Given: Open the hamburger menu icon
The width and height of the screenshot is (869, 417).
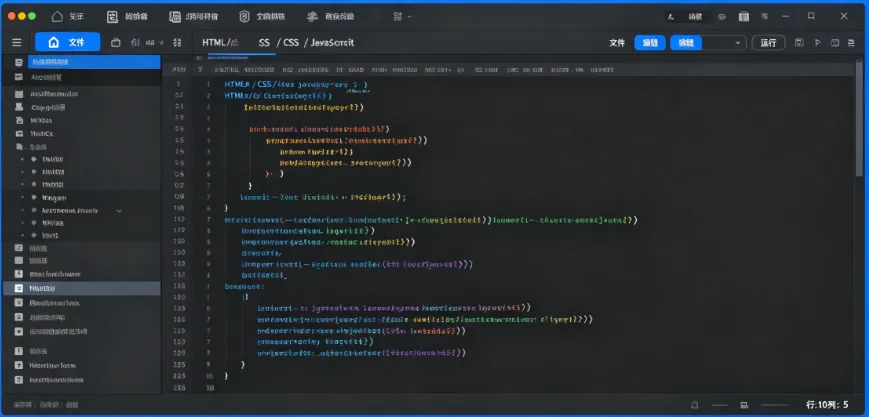Looking at the screenshot, I should coord(17,43).
